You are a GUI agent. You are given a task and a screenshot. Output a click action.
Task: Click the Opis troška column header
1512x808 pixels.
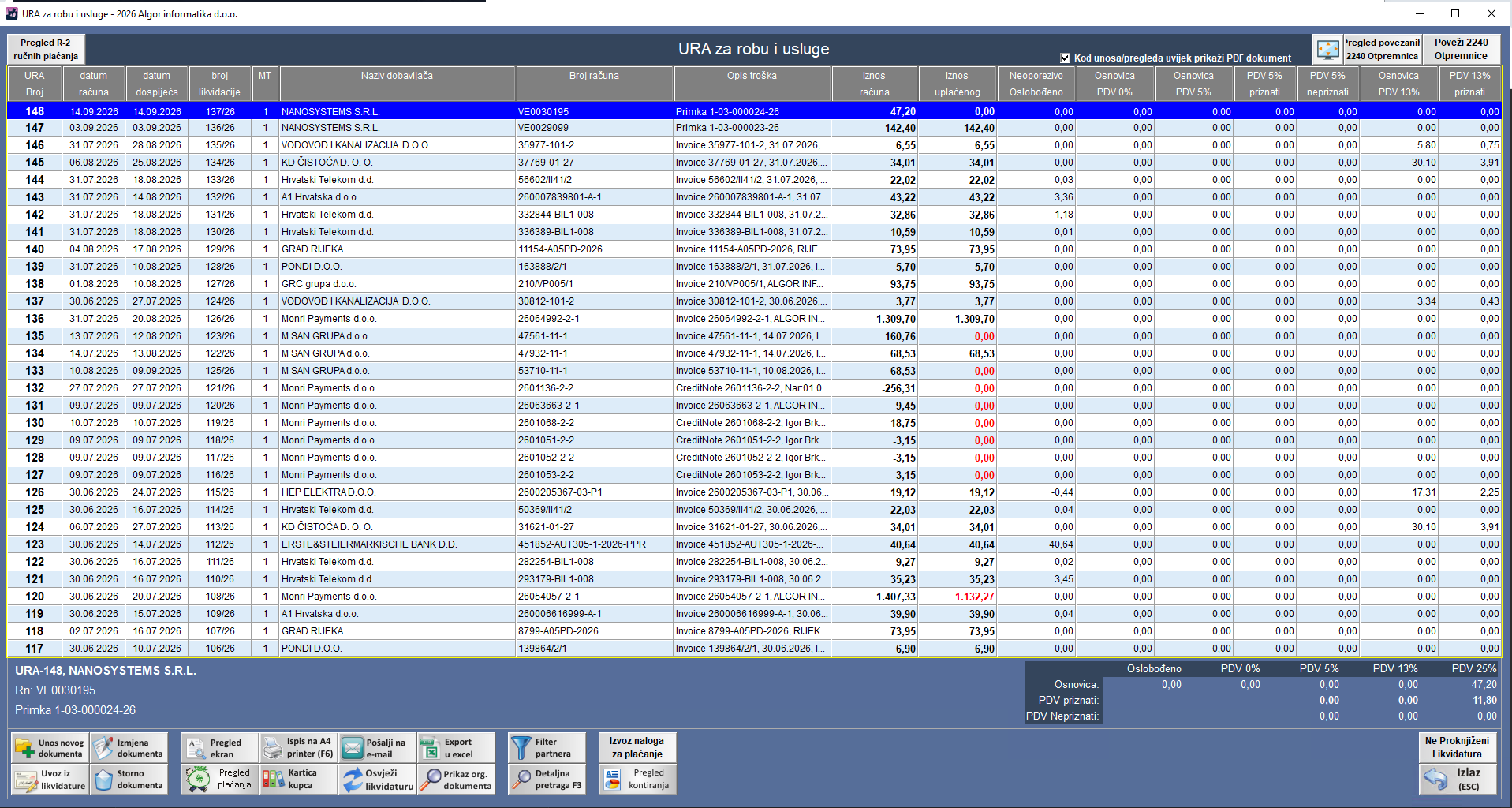pos(752,84)
